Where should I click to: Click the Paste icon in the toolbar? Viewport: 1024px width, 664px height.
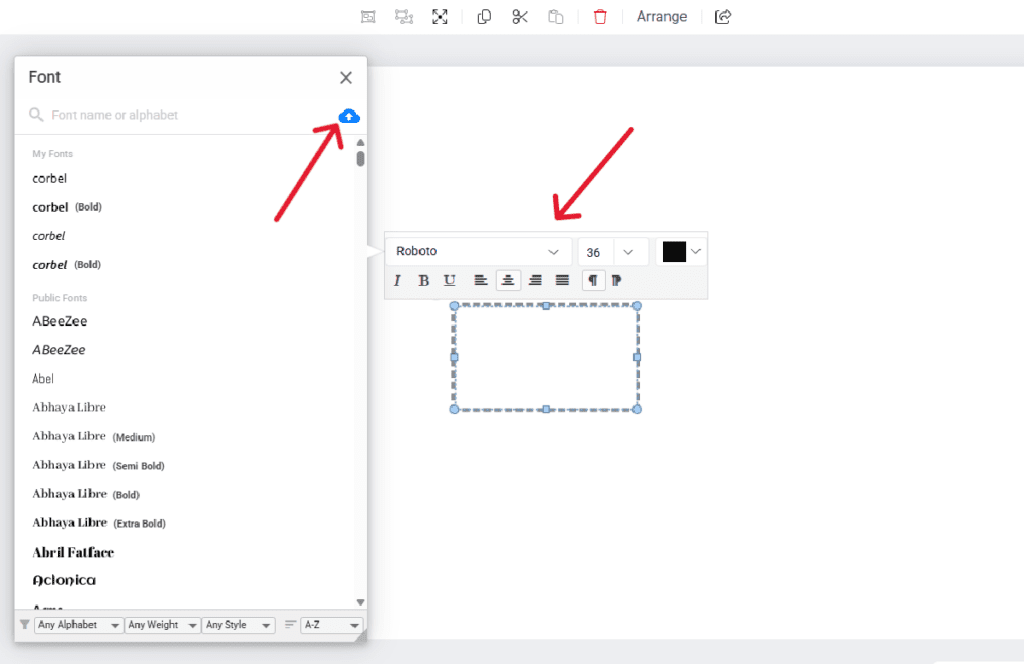tap(556, 16)
